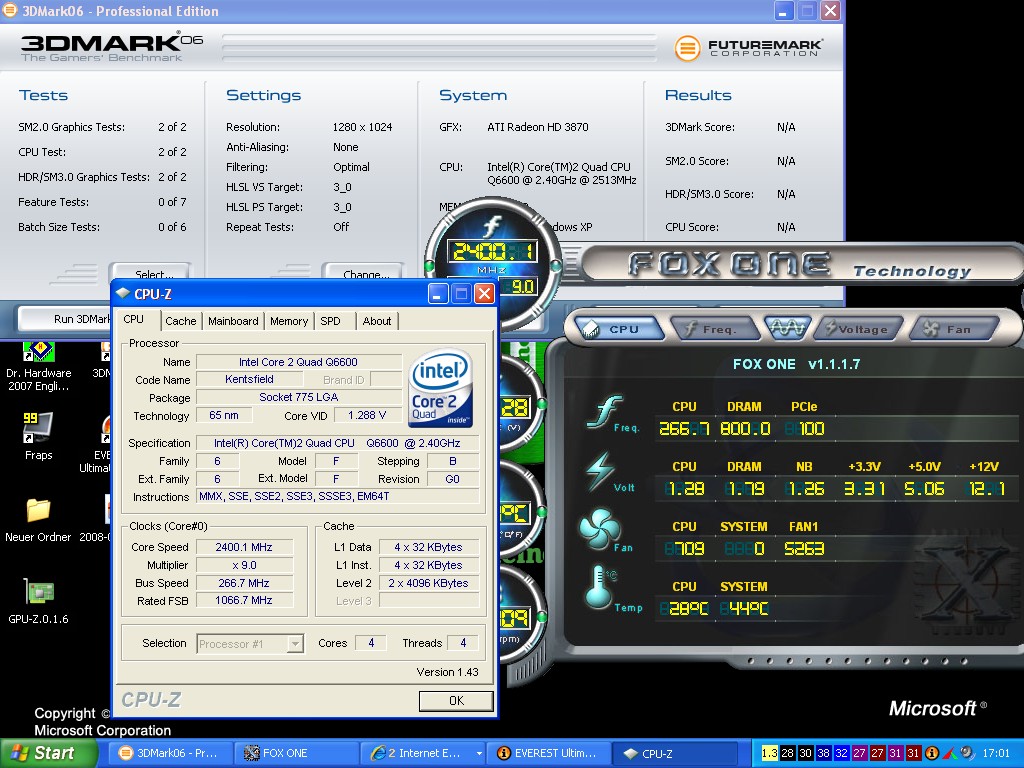Click the CPU-Z Name field Intel Core 2 Quad Q6600
This screenshot has height=768, width=1024.
298,362
